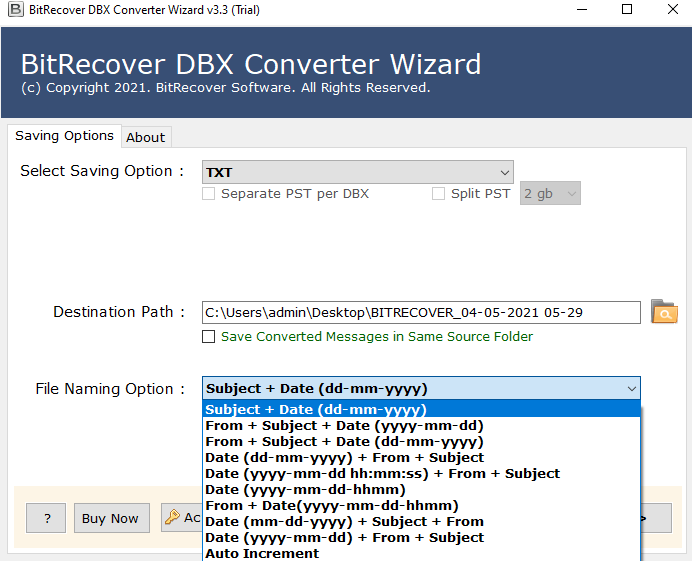Click the key icon on the Activate button

[172, 517]
